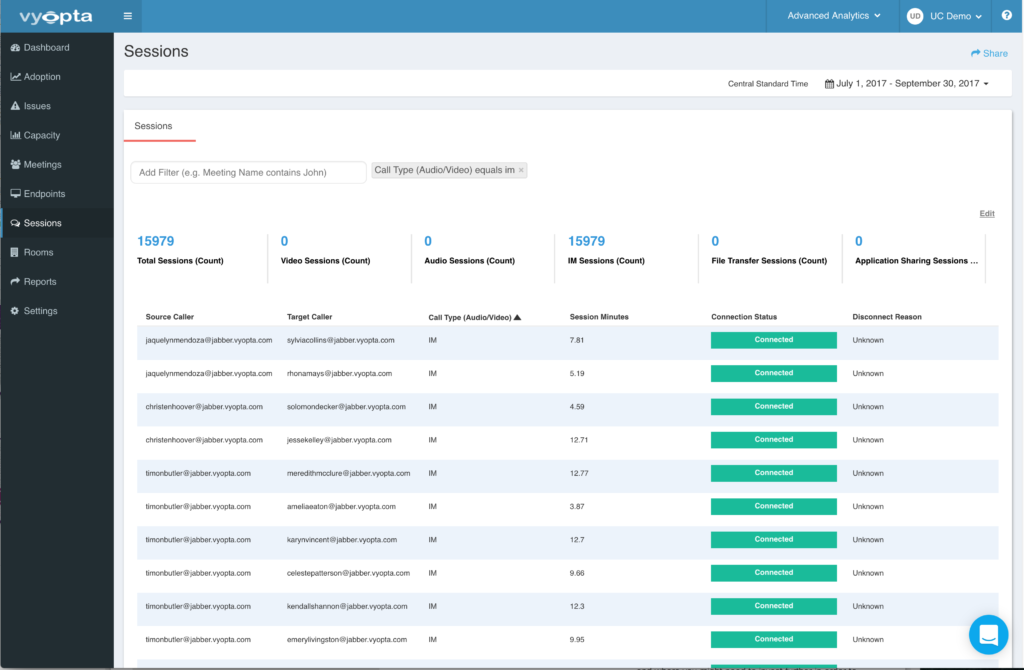1024x670 pixels.
Task: Click solomondecker@jabber.vyopta.com cell
Action: tap(346, 407)
